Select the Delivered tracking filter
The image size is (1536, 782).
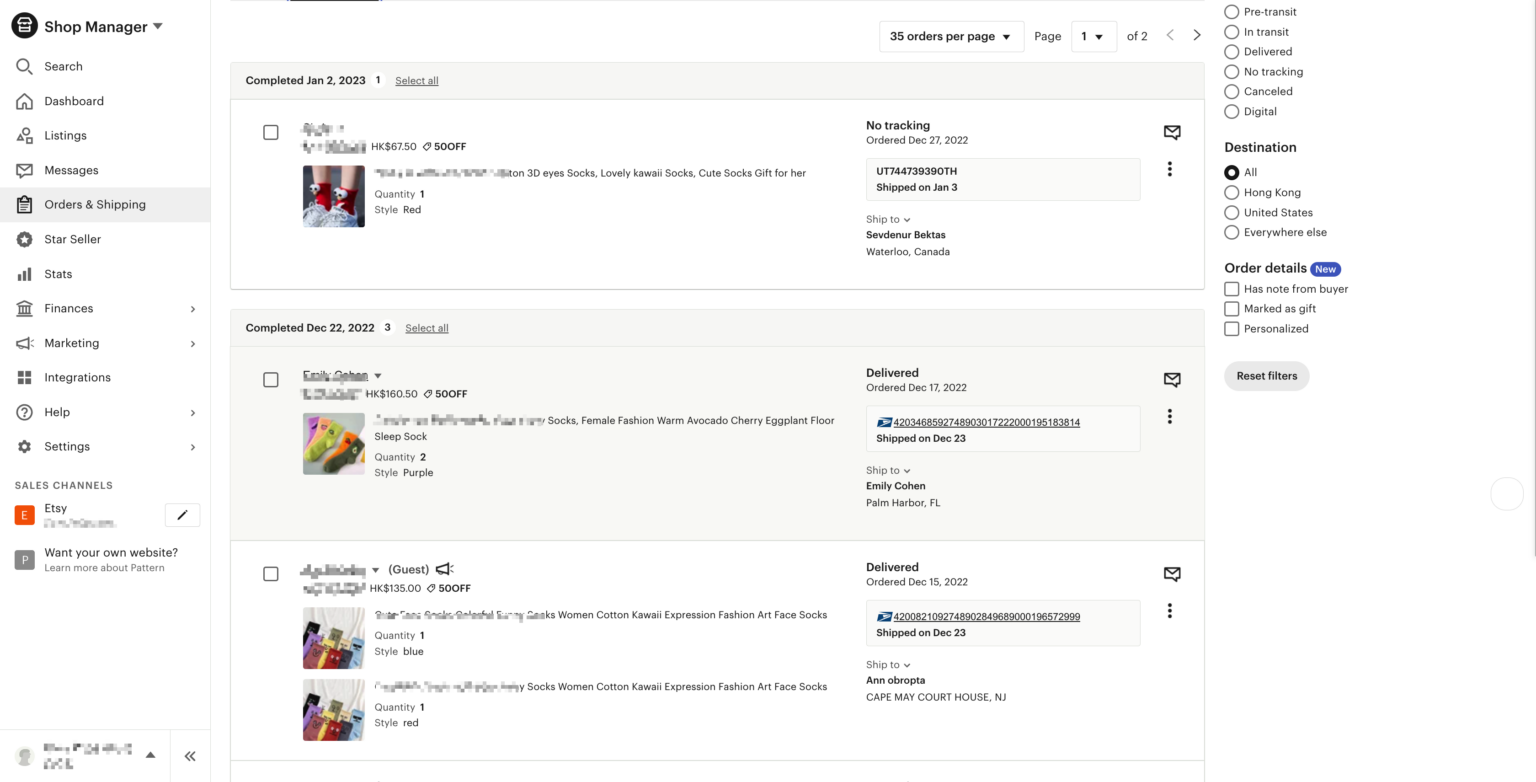(x=1231, y=51)
